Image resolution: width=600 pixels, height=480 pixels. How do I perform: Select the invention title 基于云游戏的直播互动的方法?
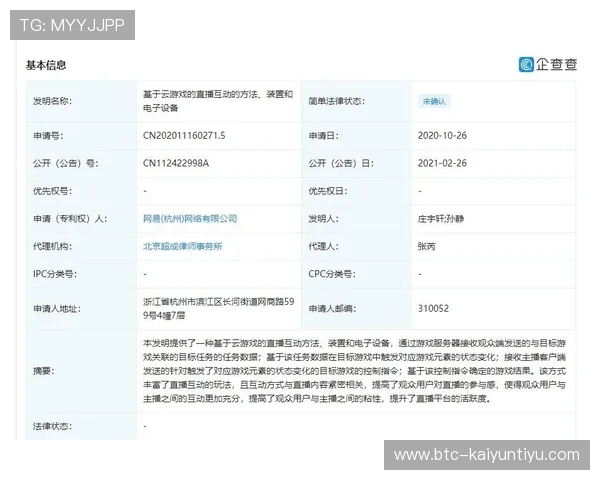click(218, 101)
